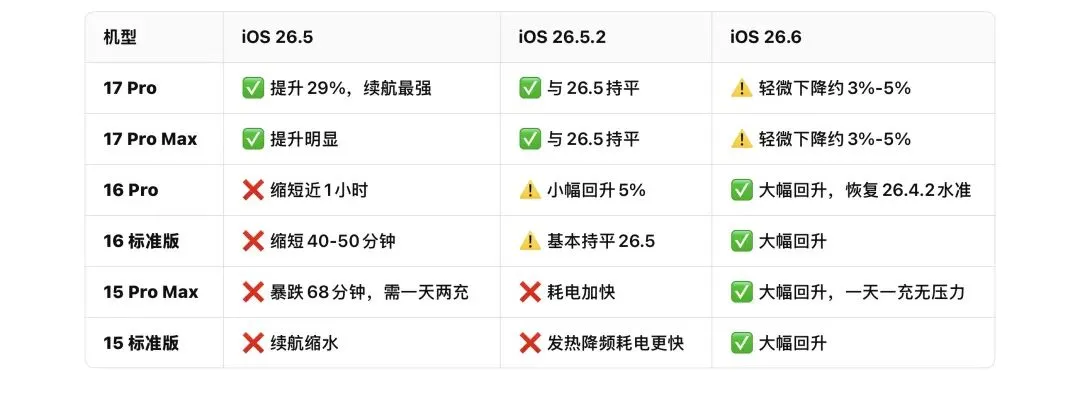Click the 17 Pro Max row label
Screen dimensions: 1080x415
click(150, 139)
